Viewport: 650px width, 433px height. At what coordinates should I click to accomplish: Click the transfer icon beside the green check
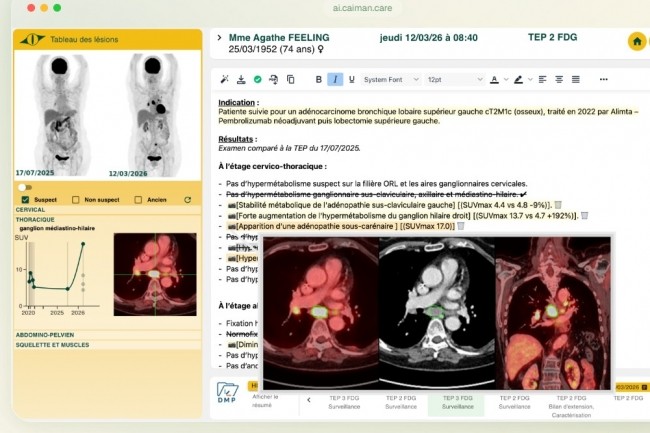point(274,79)
